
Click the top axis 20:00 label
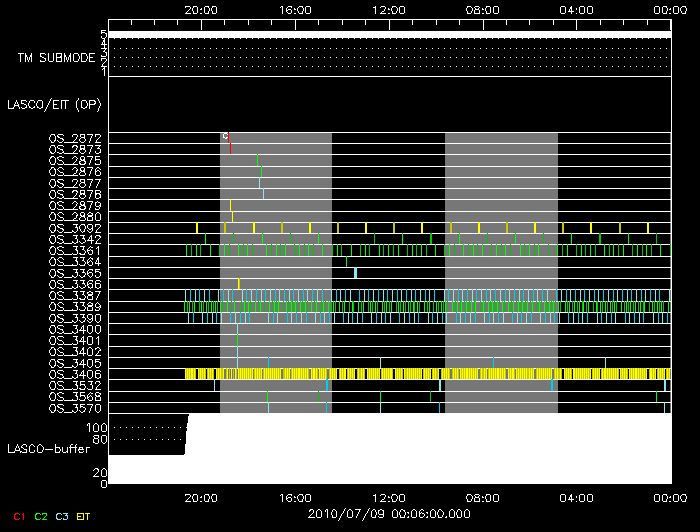(201, 10)
